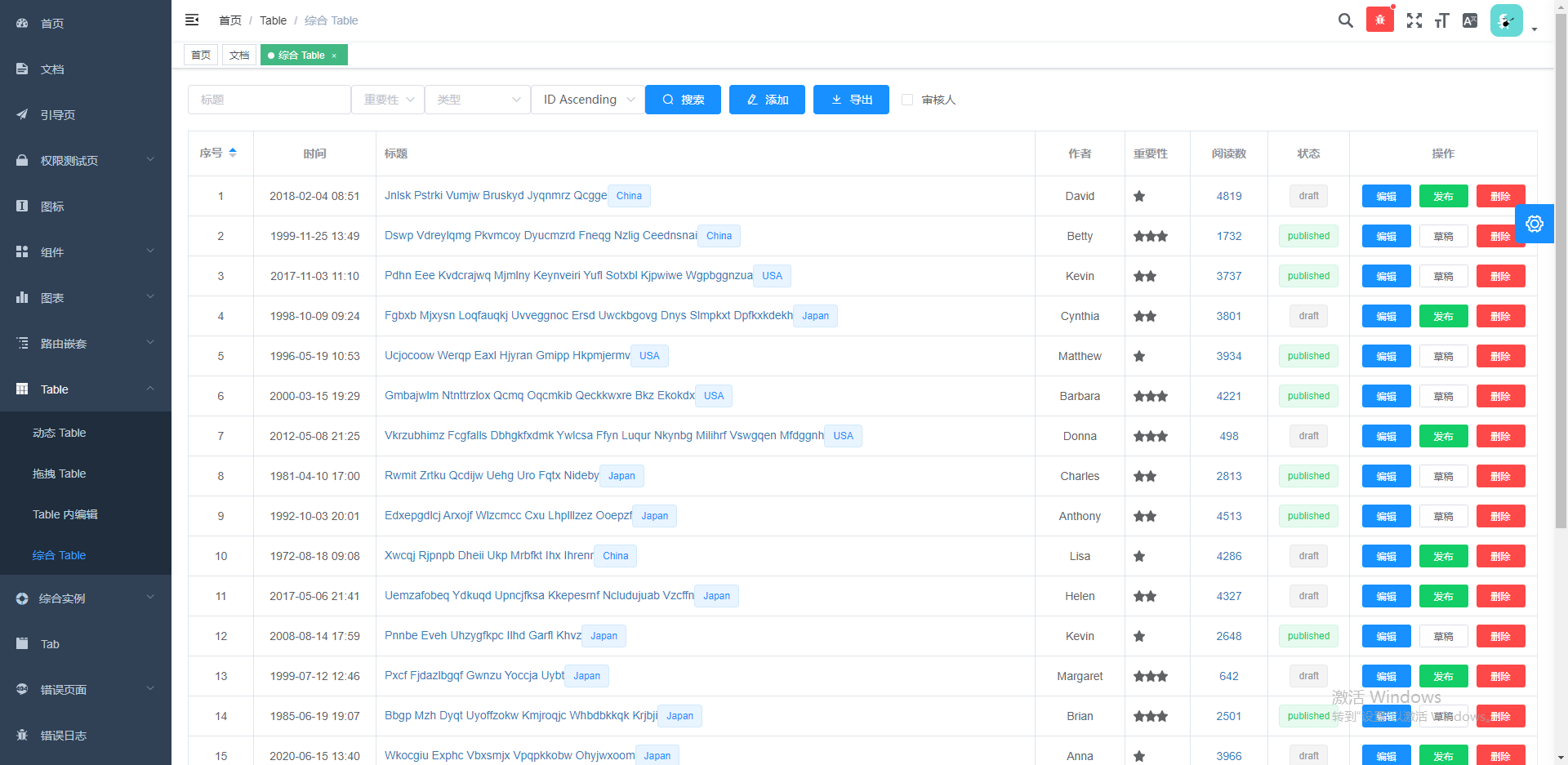1568x765 pixels.
Task: Click the table icon beside Table
Action: (22, 389)
